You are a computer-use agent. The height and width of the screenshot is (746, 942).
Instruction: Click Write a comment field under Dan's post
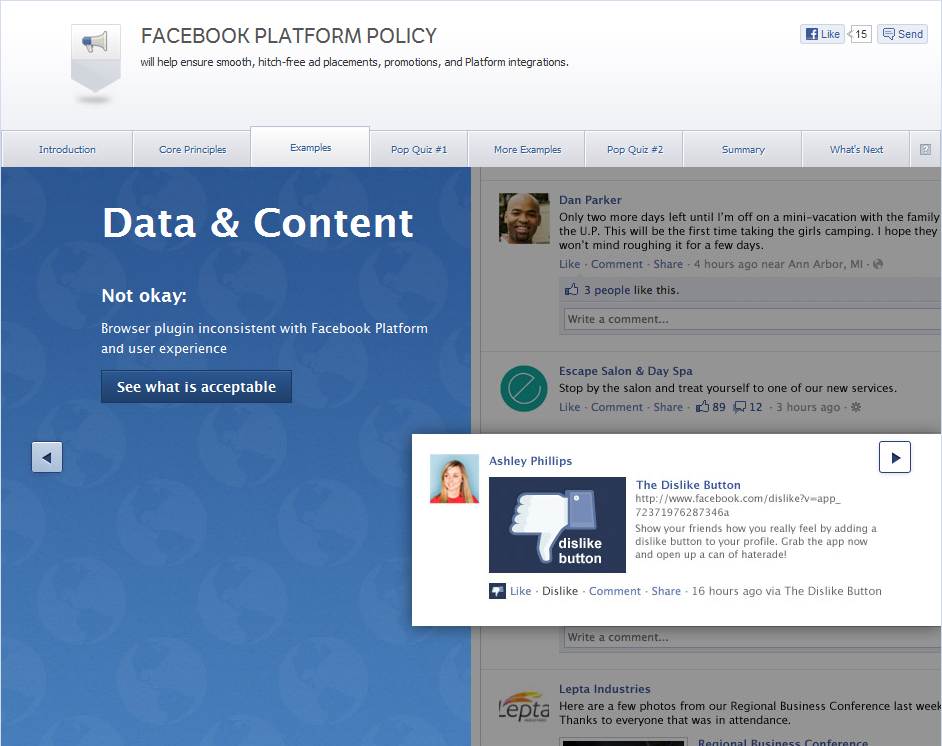752,319
